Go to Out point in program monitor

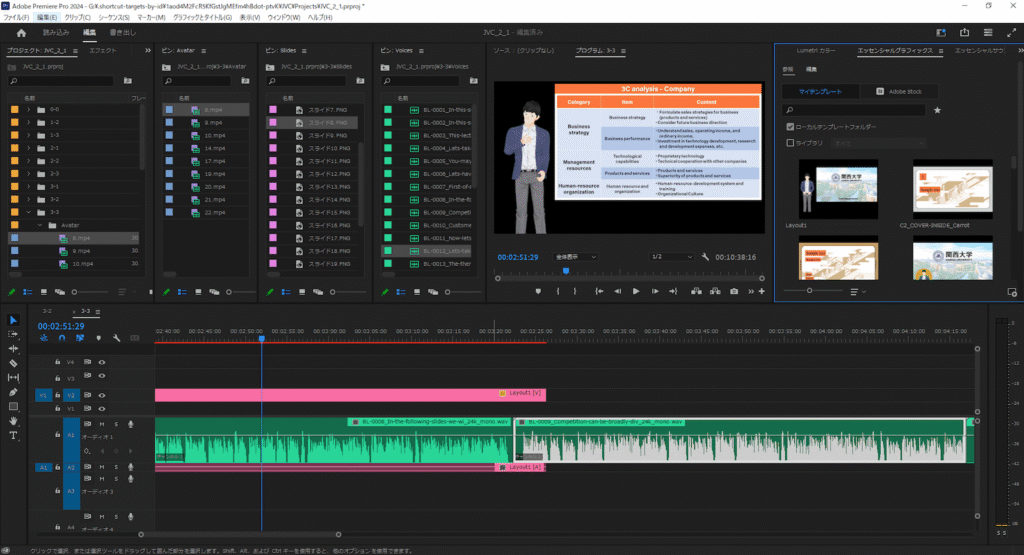pyautogui.click(x=673, y=291)
